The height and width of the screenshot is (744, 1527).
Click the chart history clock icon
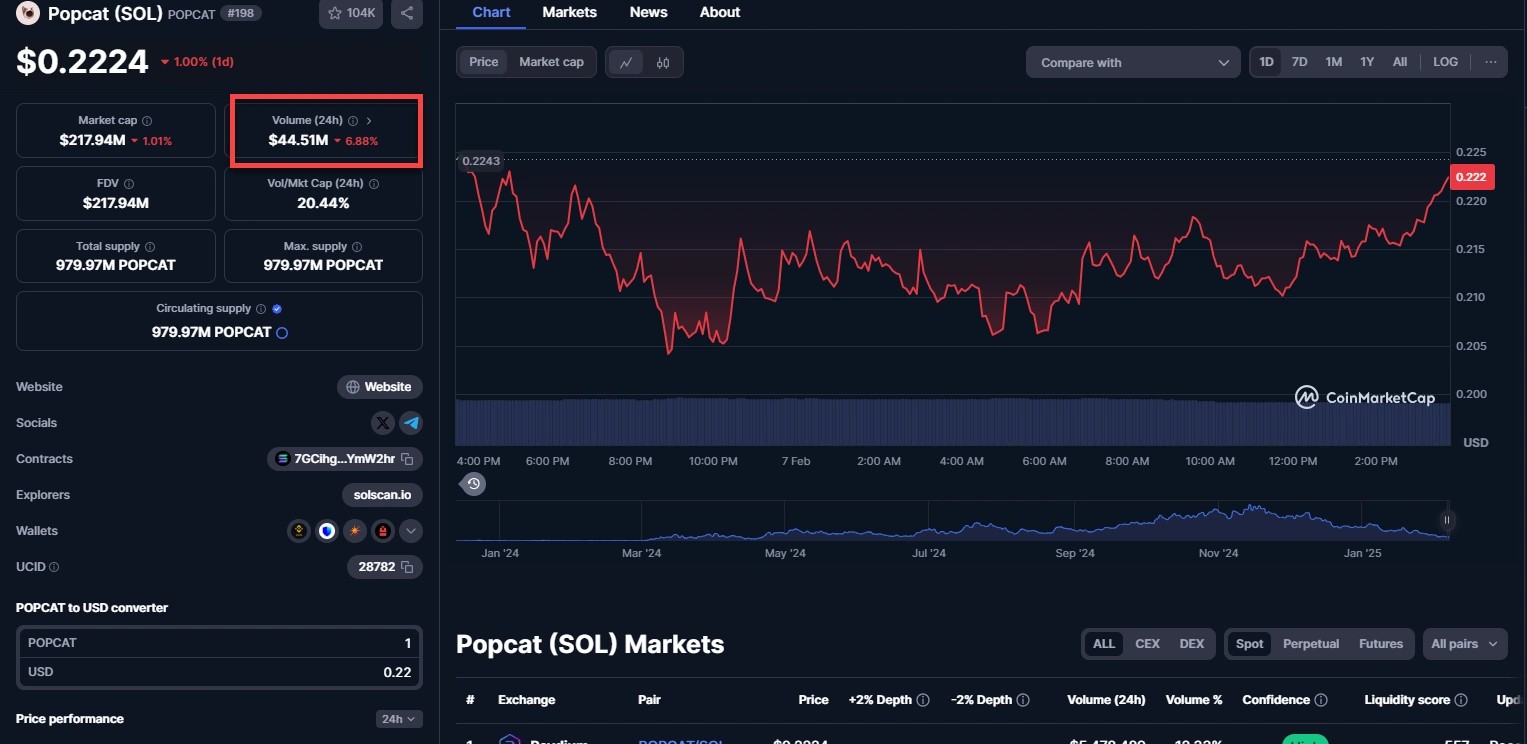click(474, 484)
